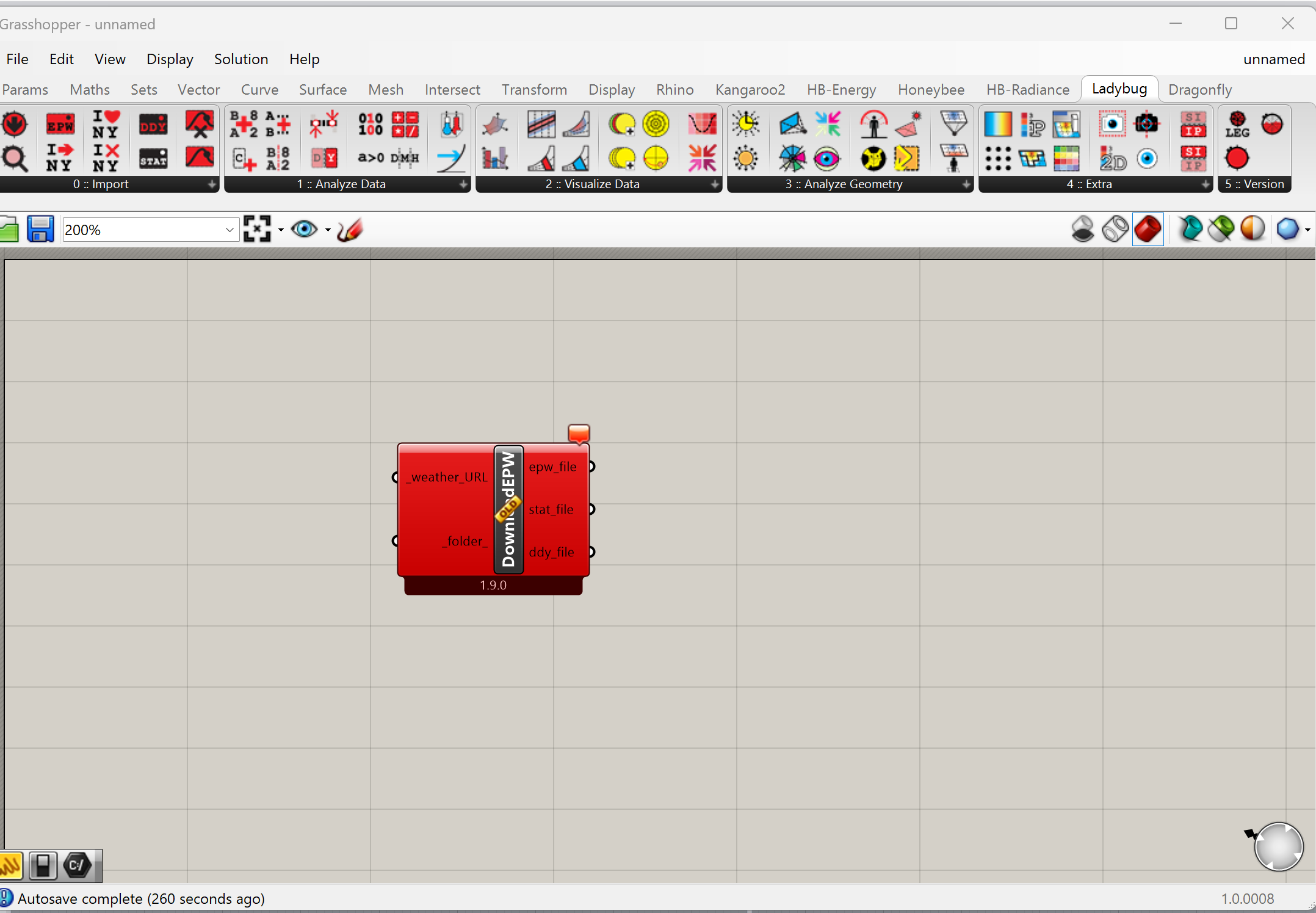The image size is (1316, 913).
Task: Click the red warning balloon on component
Action: click(578, 433)
